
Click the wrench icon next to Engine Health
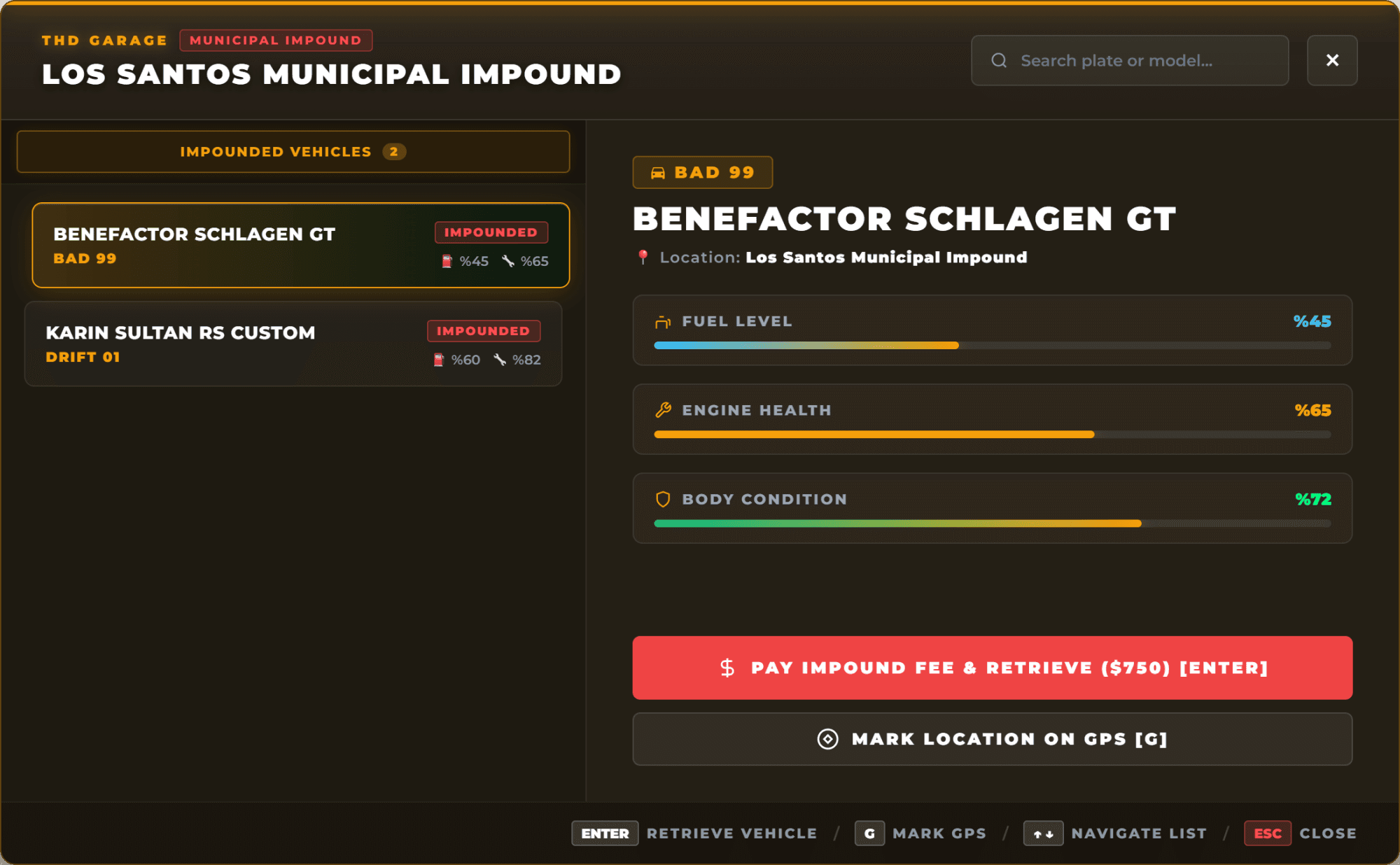pyautogui.click(x=663, y=410)
